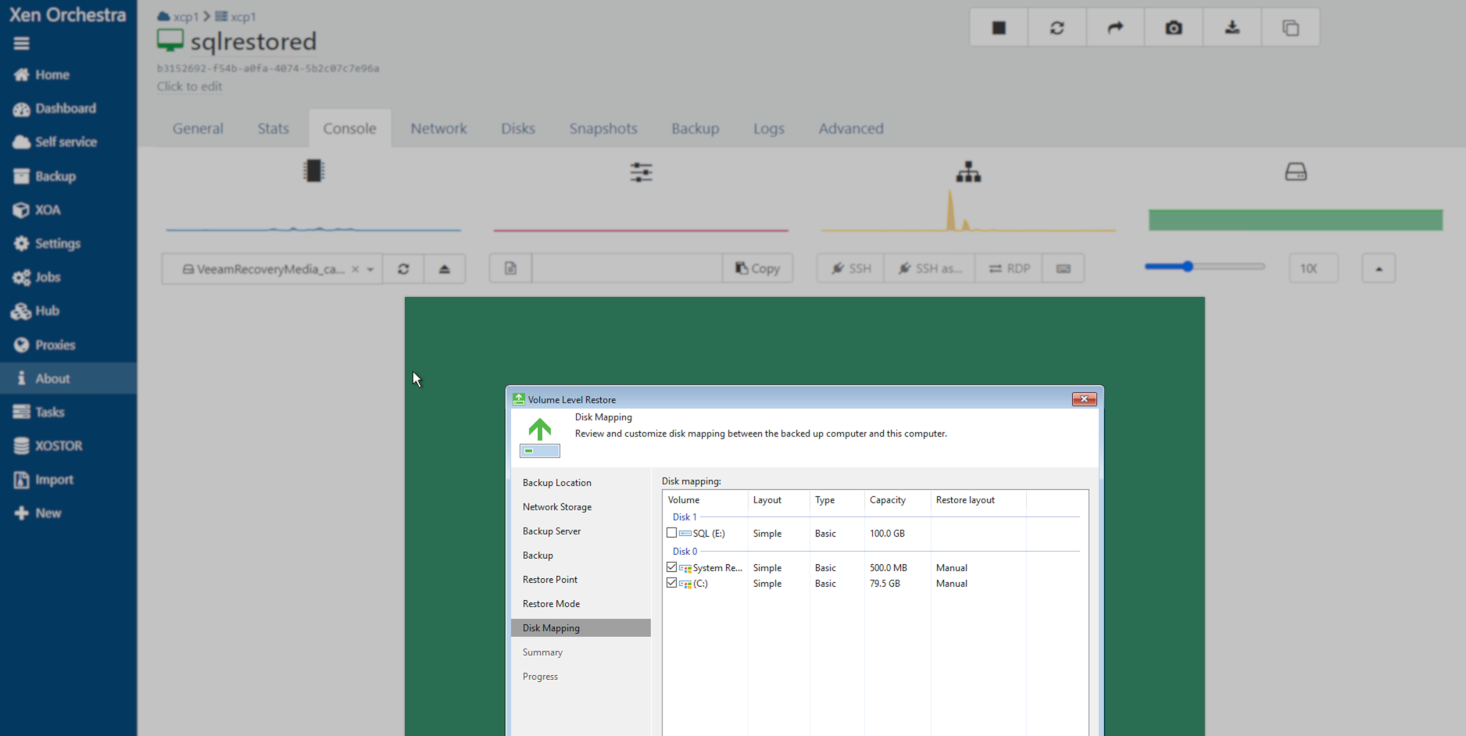Uncheck the (C:) volume checkbox
The width and height of the screenshot is (1466, 736).
[672, 583]
